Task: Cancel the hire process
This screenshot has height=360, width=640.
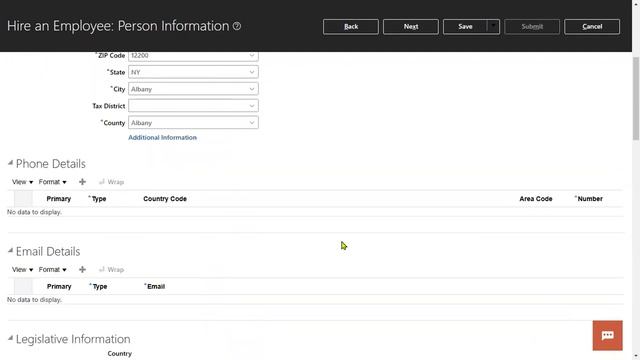Action: (592, 27)
